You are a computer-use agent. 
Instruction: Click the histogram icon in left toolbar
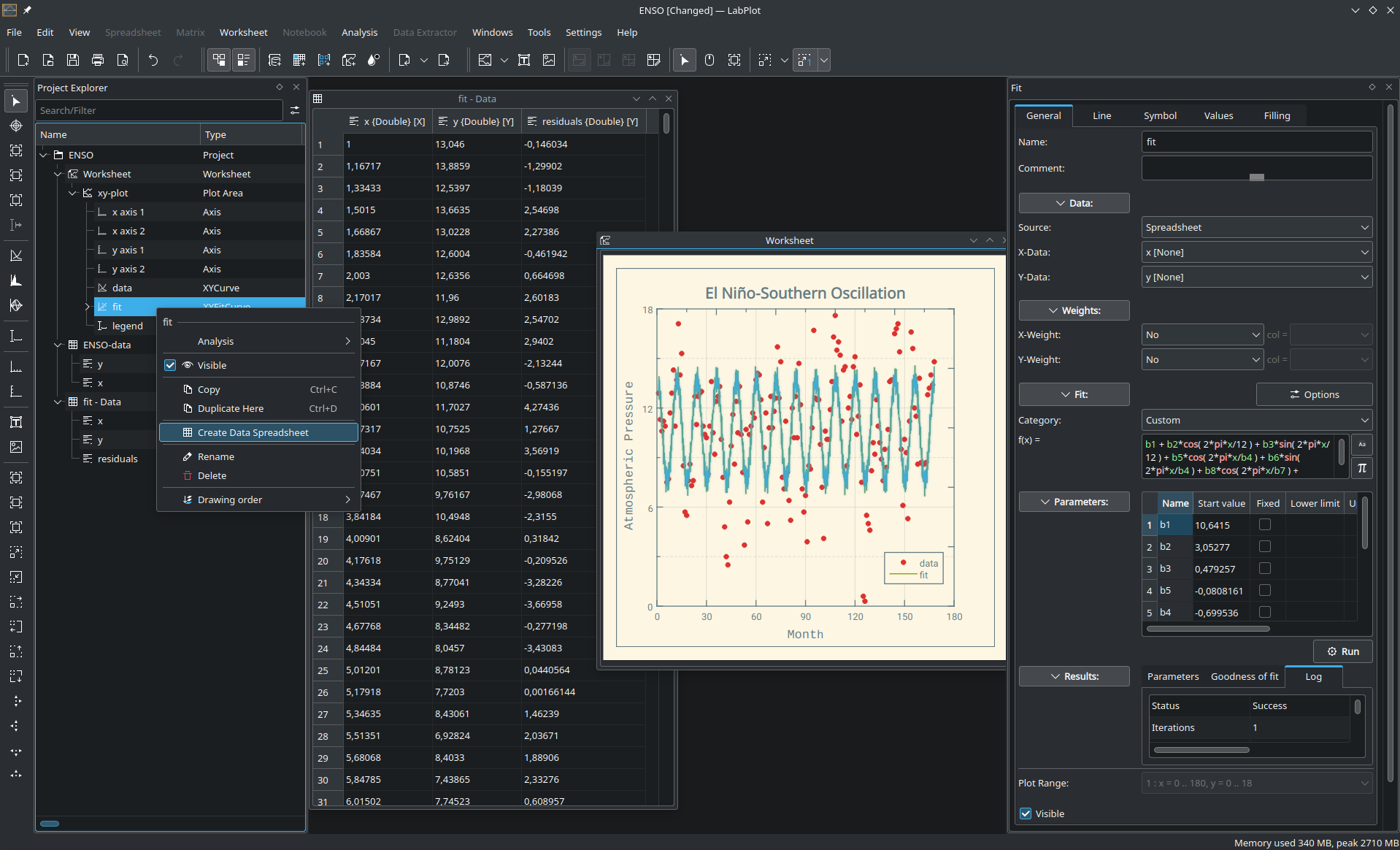(16, 280)
